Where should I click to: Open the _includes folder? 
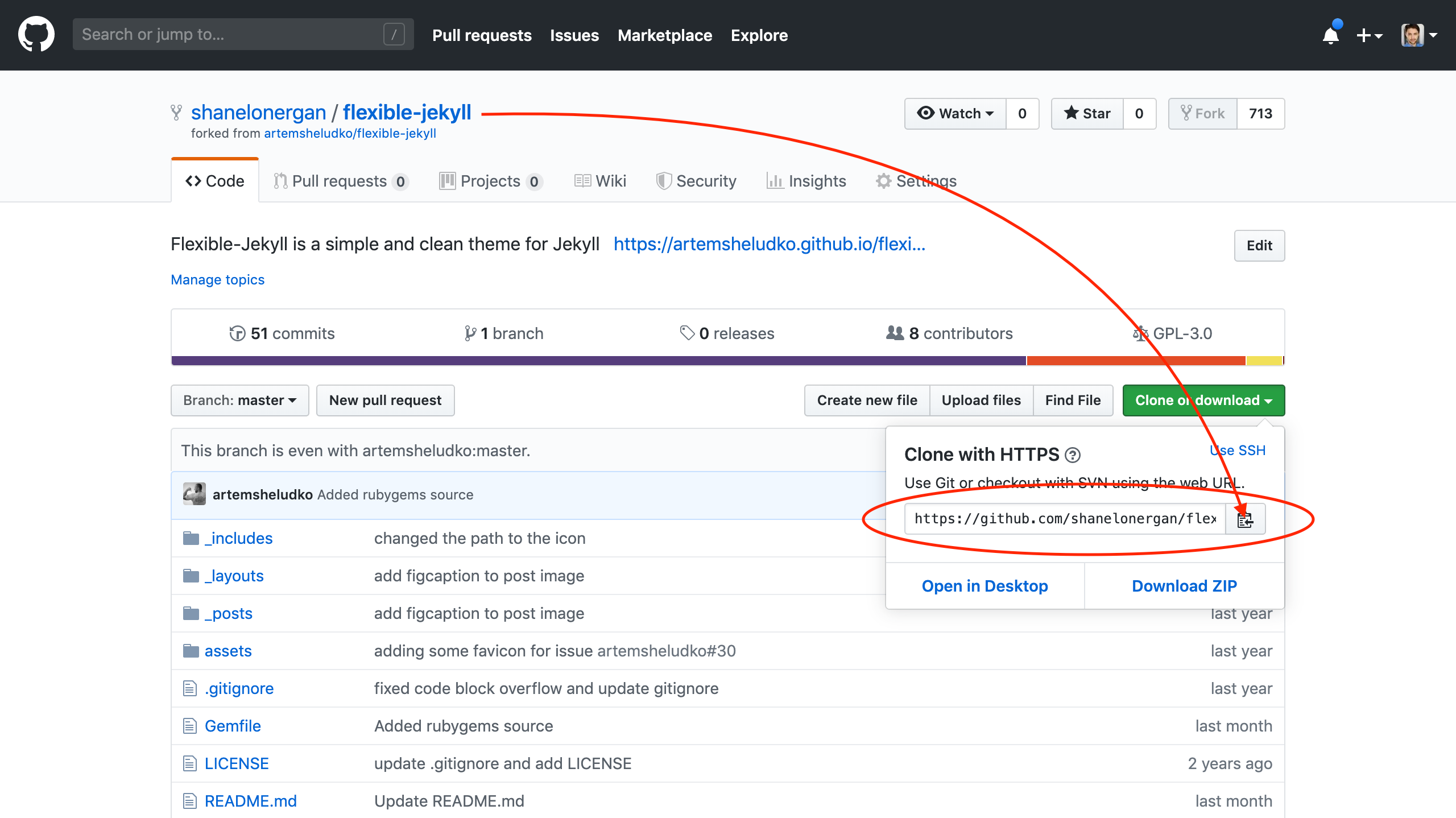click(x=238, y=538)
